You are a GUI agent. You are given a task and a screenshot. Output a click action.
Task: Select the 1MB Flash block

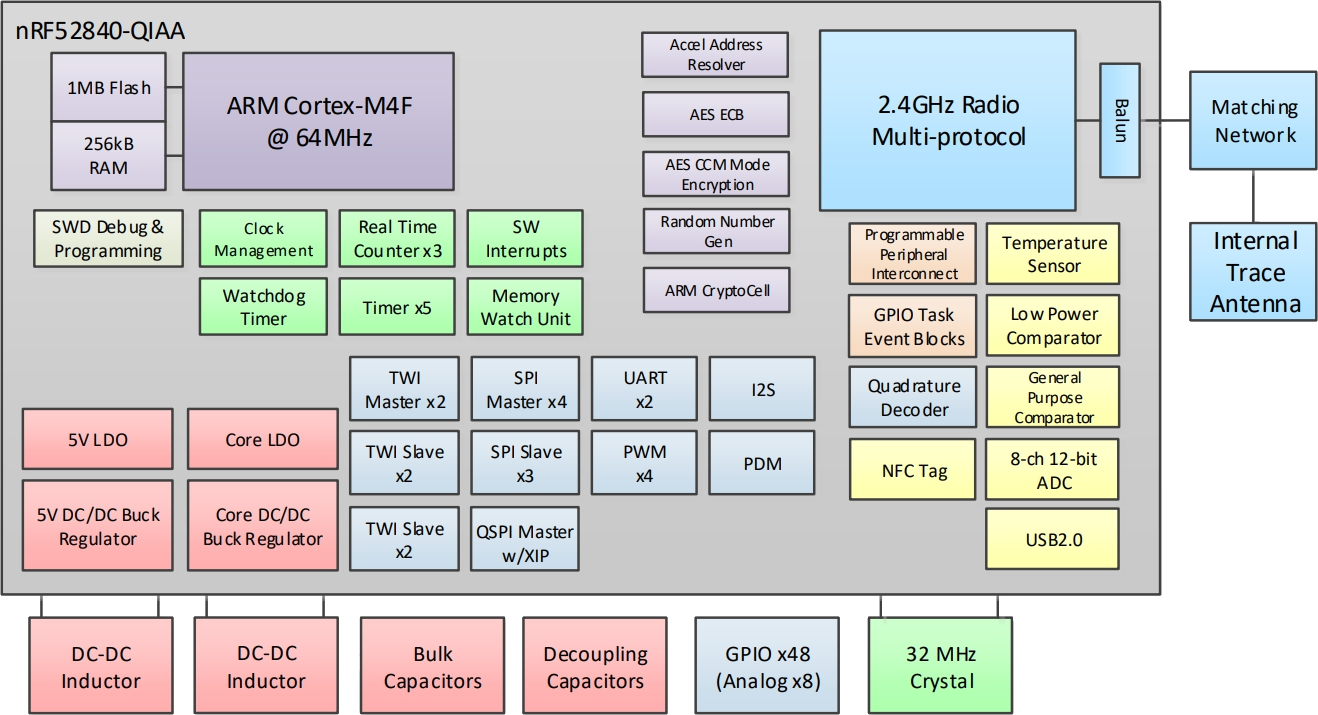[109, 88]
